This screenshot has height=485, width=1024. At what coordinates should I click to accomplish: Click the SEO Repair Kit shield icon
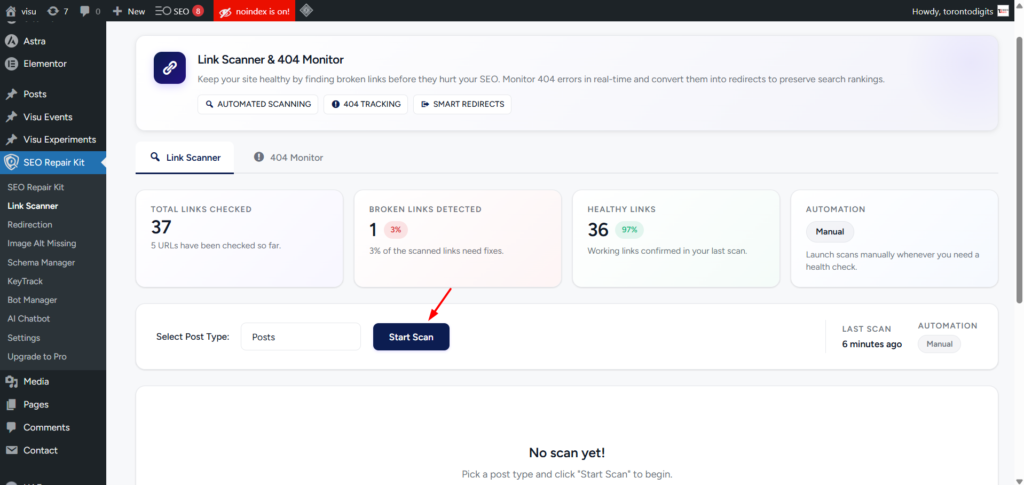pos(11,162)
